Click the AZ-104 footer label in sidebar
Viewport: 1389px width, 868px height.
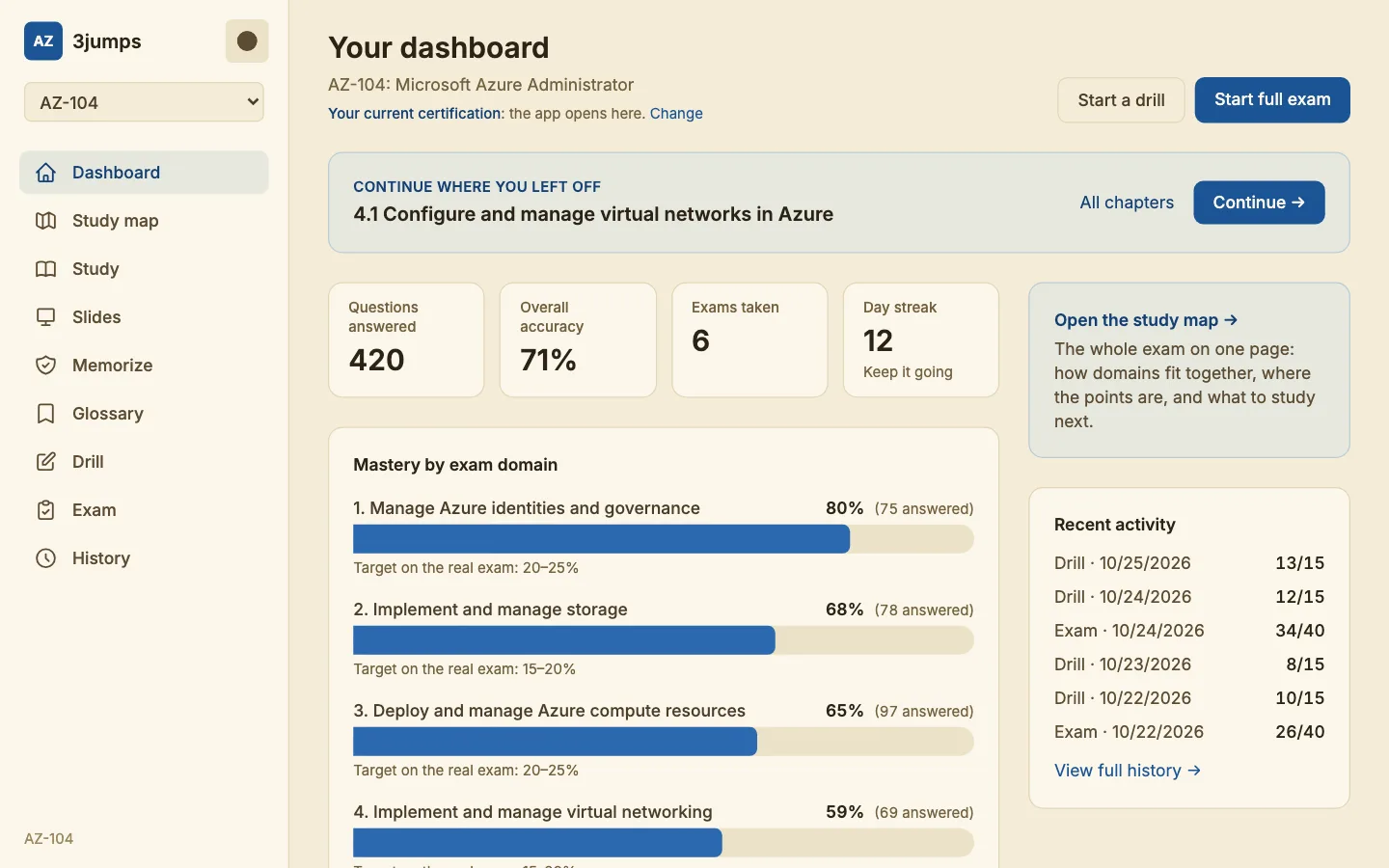[x=49, y=839]
